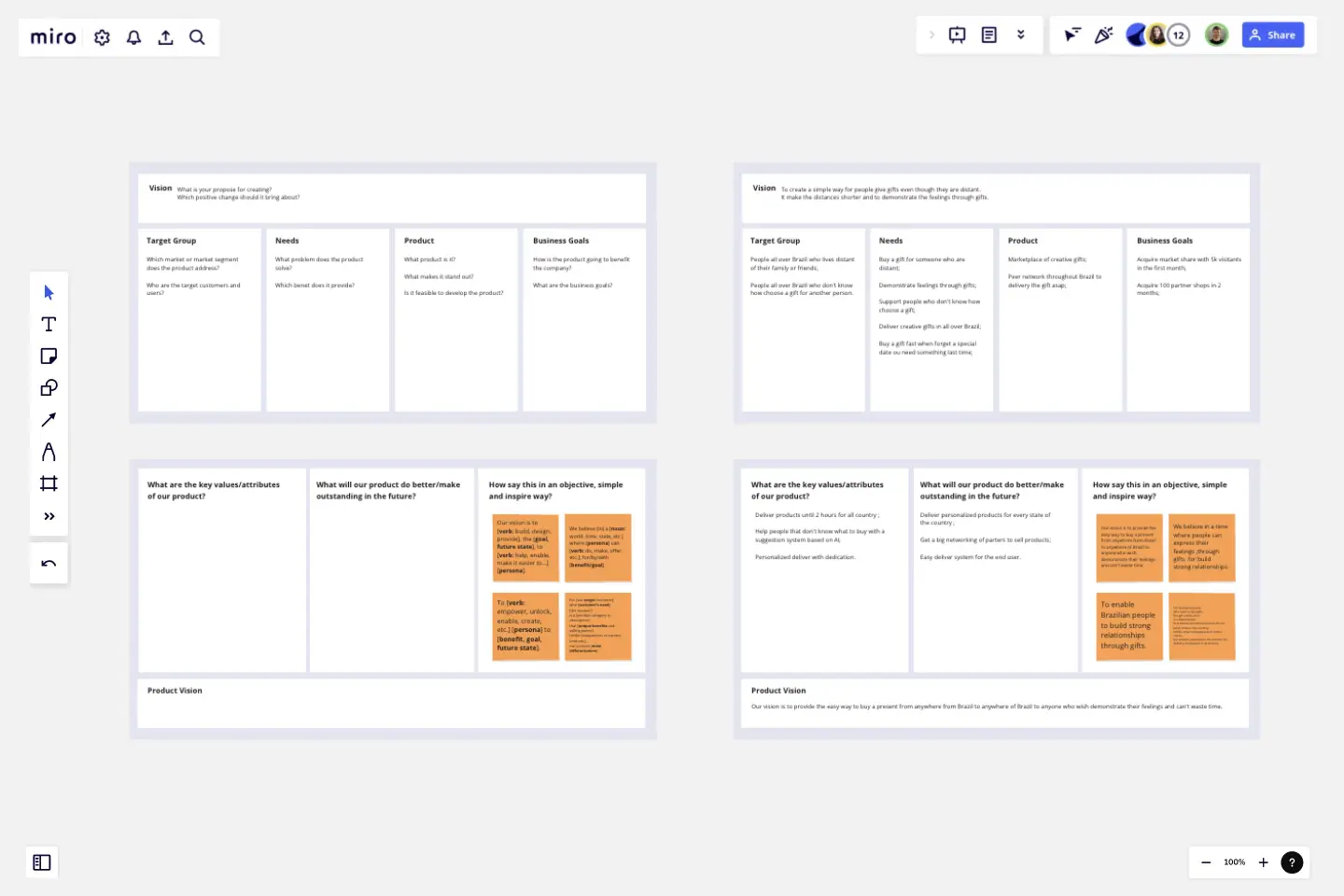Screen dimensions: 1344x896
Task: Open the Shapes tool
Action: 49,387
